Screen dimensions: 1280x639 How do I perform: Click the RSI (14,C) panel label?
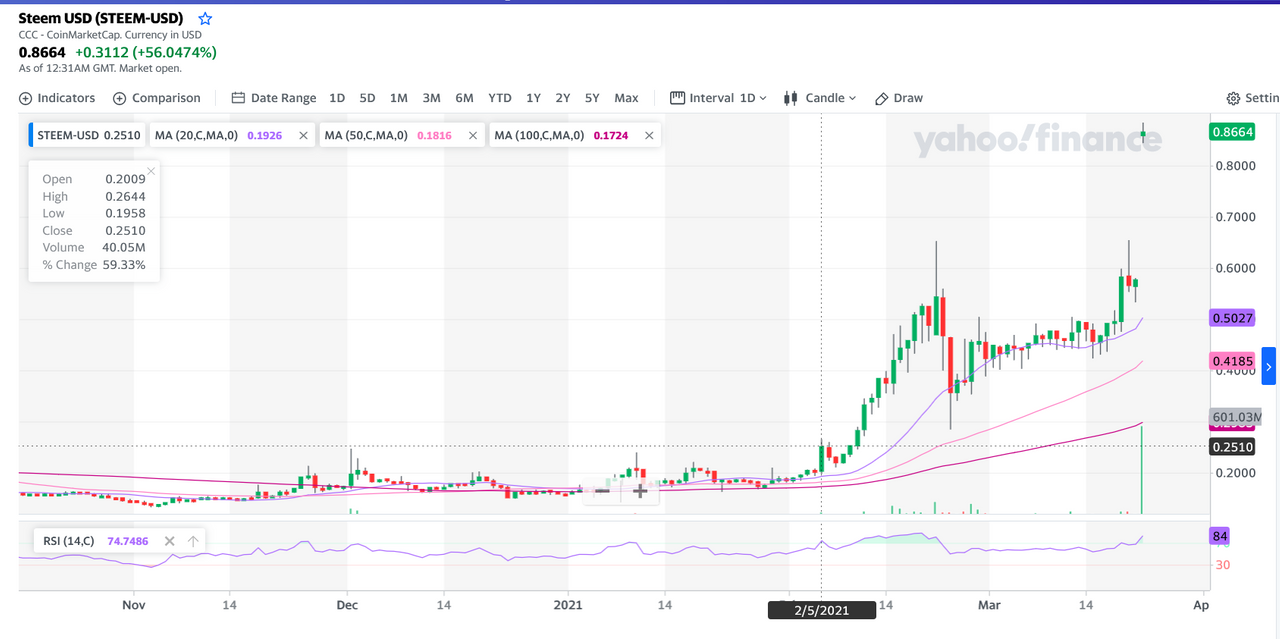point(68,541)
